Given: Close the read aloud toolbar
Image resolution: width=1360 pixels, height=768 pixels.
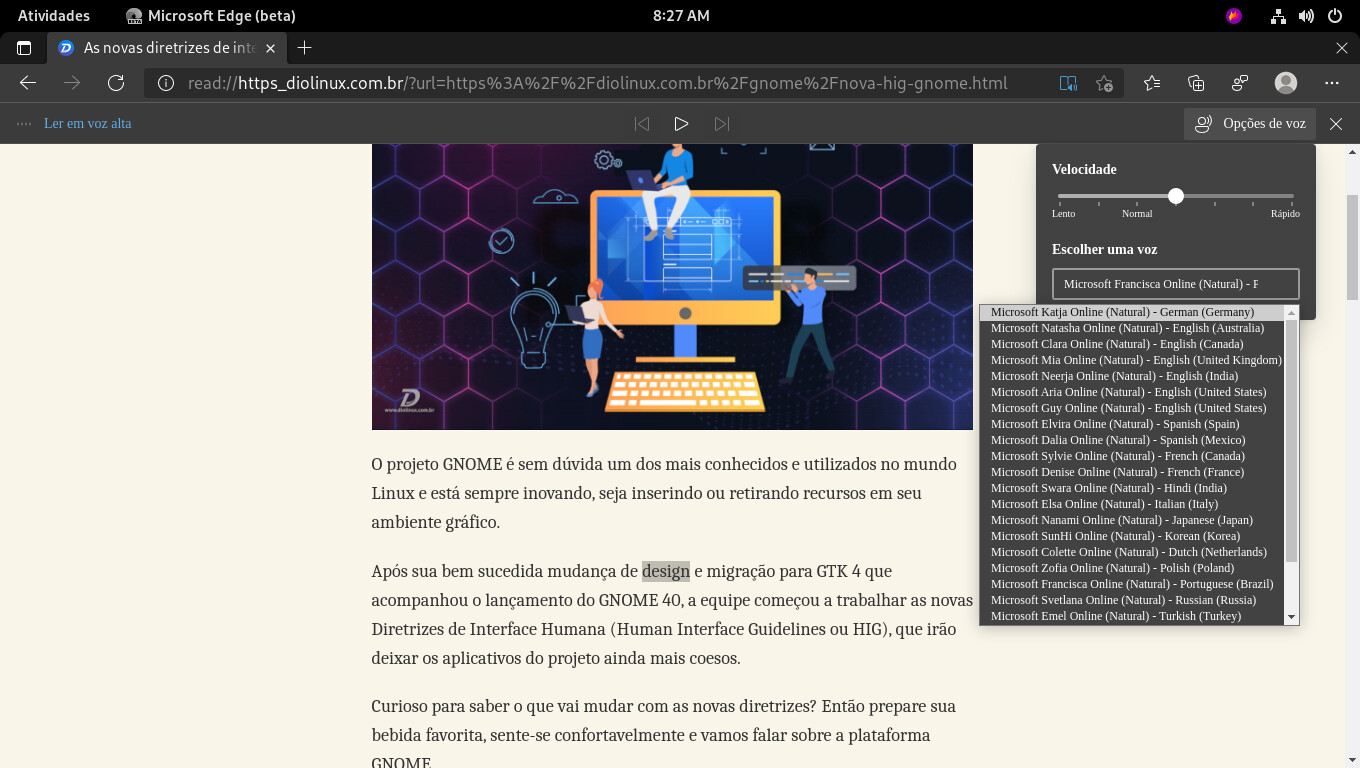Looking at the screenshot, I should [1336, 124].
